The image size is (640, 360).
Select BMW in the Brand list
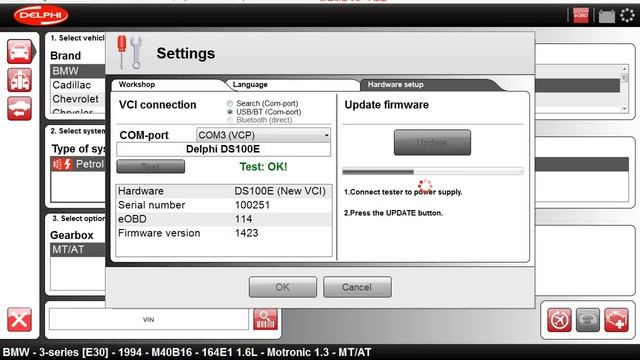point(78,71)
